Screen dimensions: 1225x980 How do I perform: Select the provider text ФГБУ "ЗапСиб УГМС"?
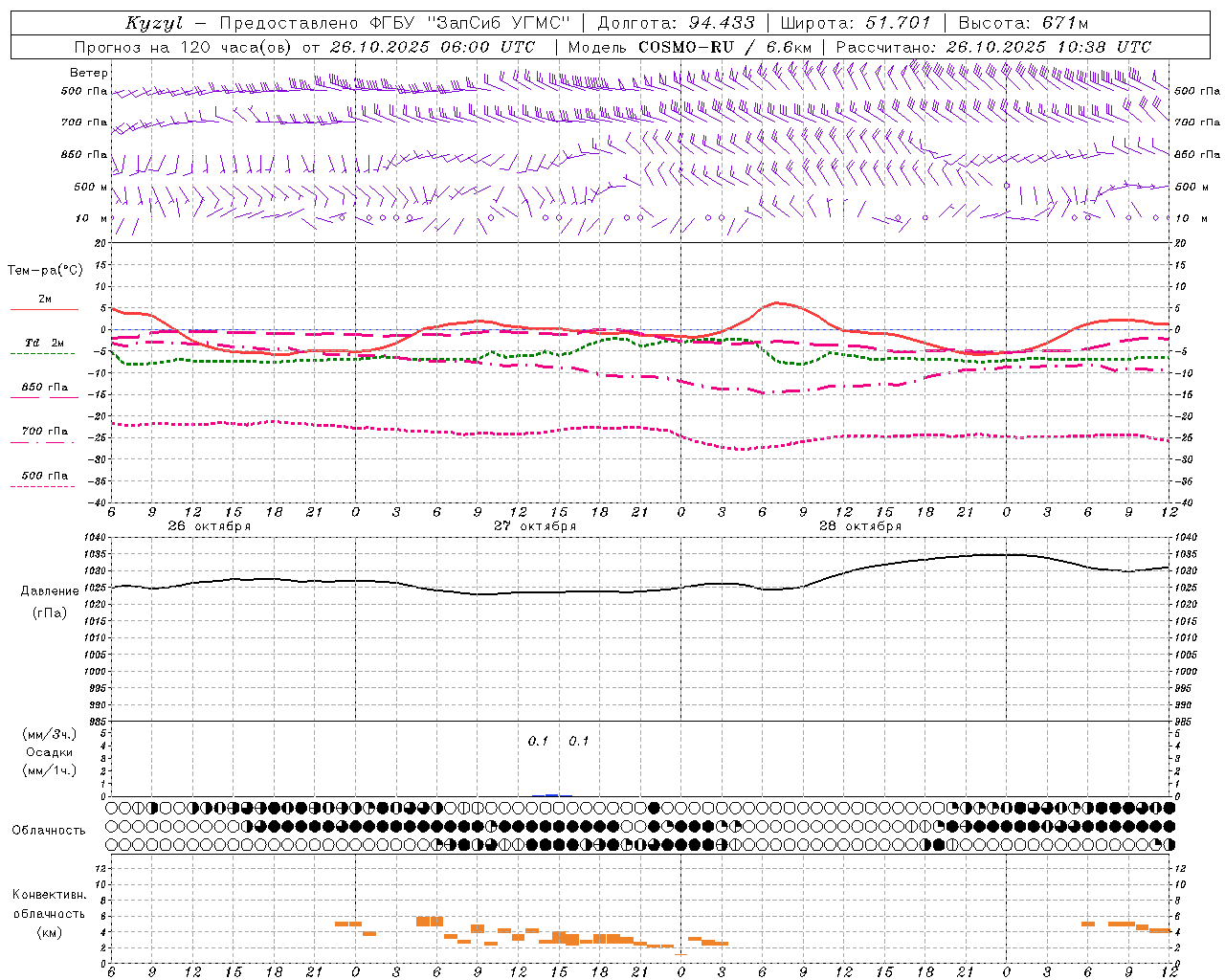(x=470, y=23)
